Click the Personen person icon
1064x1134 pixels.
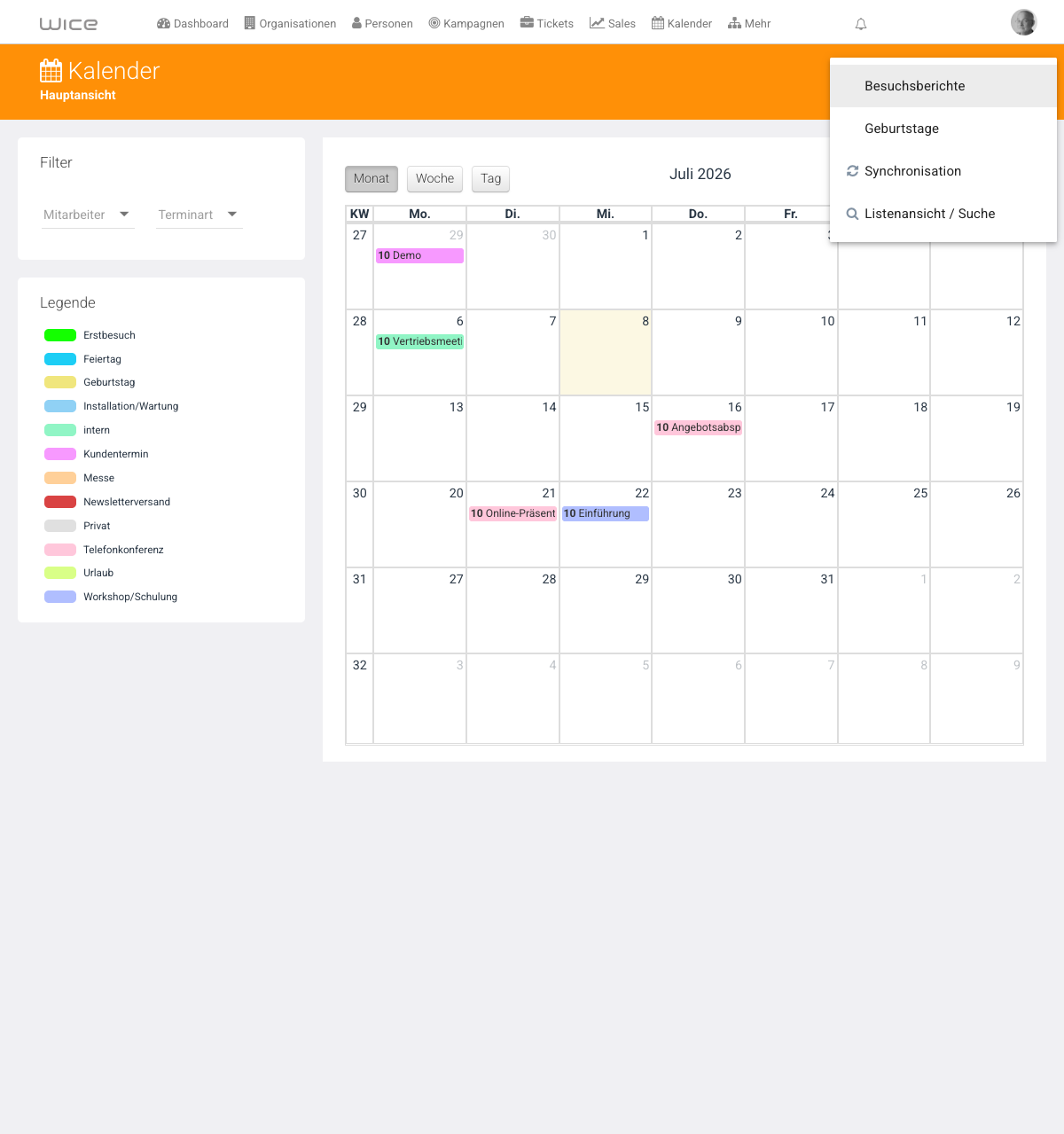pyautogui.click(x=356, y=23)
